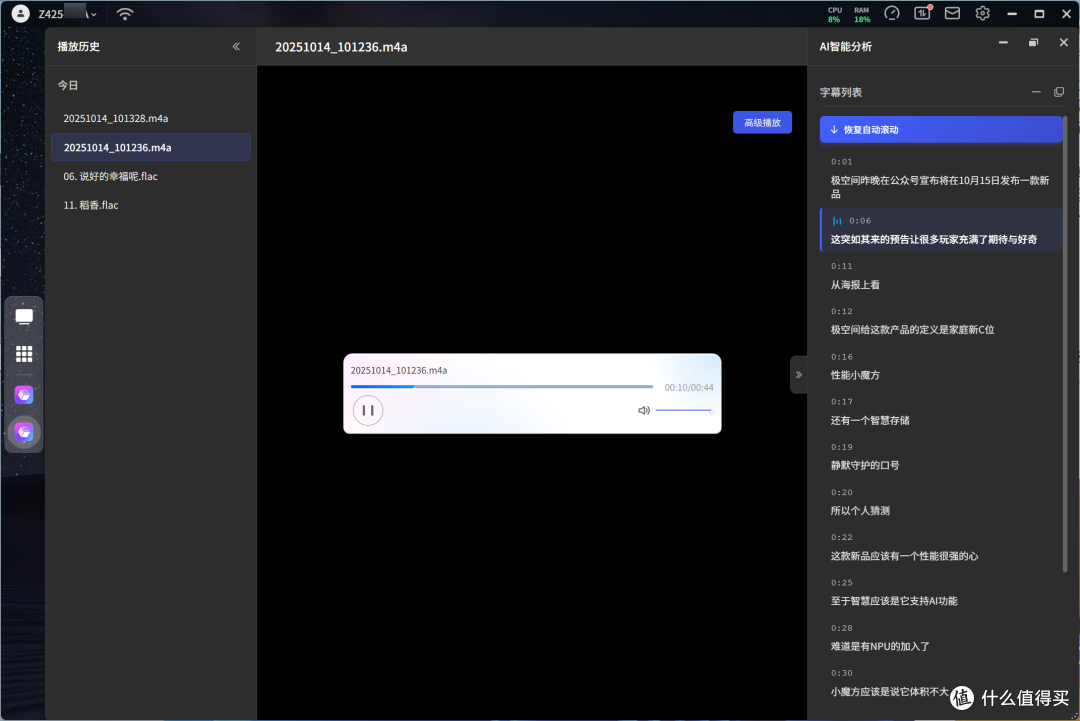Click the CPU usage indicator
The image size is (1080, 721).
click(835, 14)
